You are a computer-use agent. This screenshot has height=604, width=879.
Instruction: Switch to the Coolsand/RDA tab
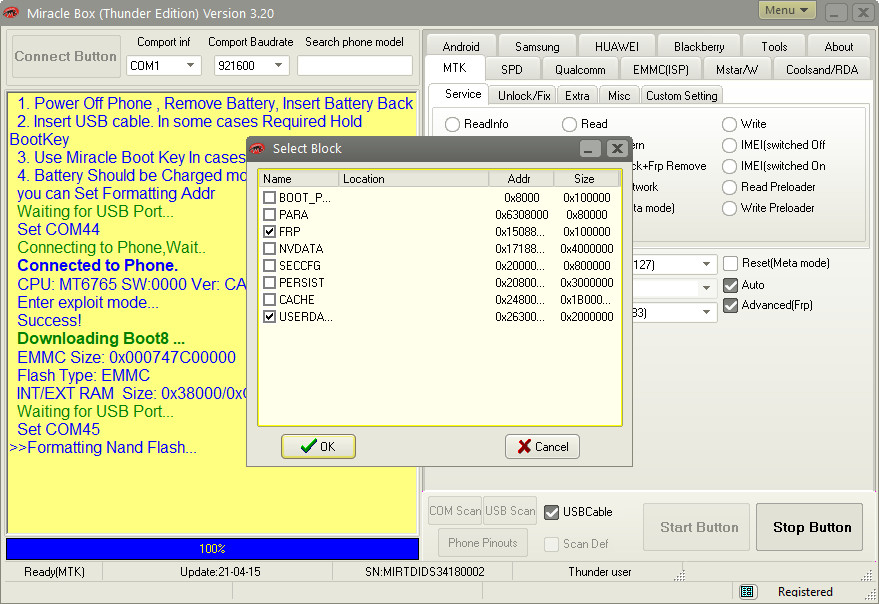pos(822,70)
